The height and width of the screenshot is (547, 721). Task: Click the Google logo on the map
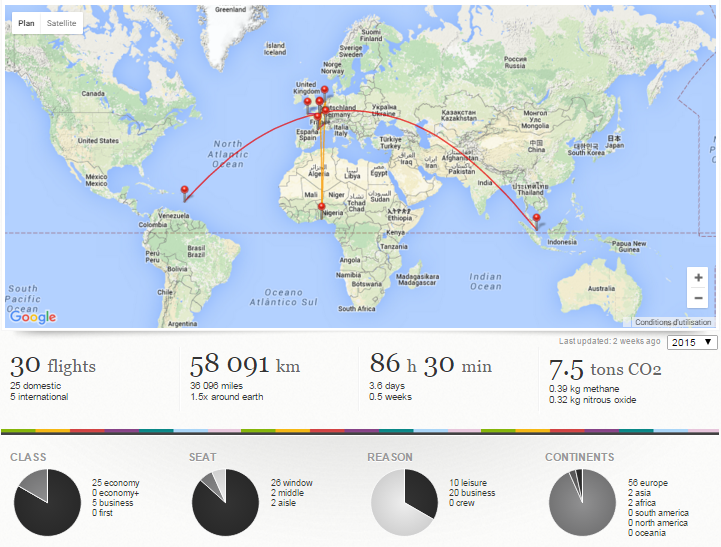(33, 316)
